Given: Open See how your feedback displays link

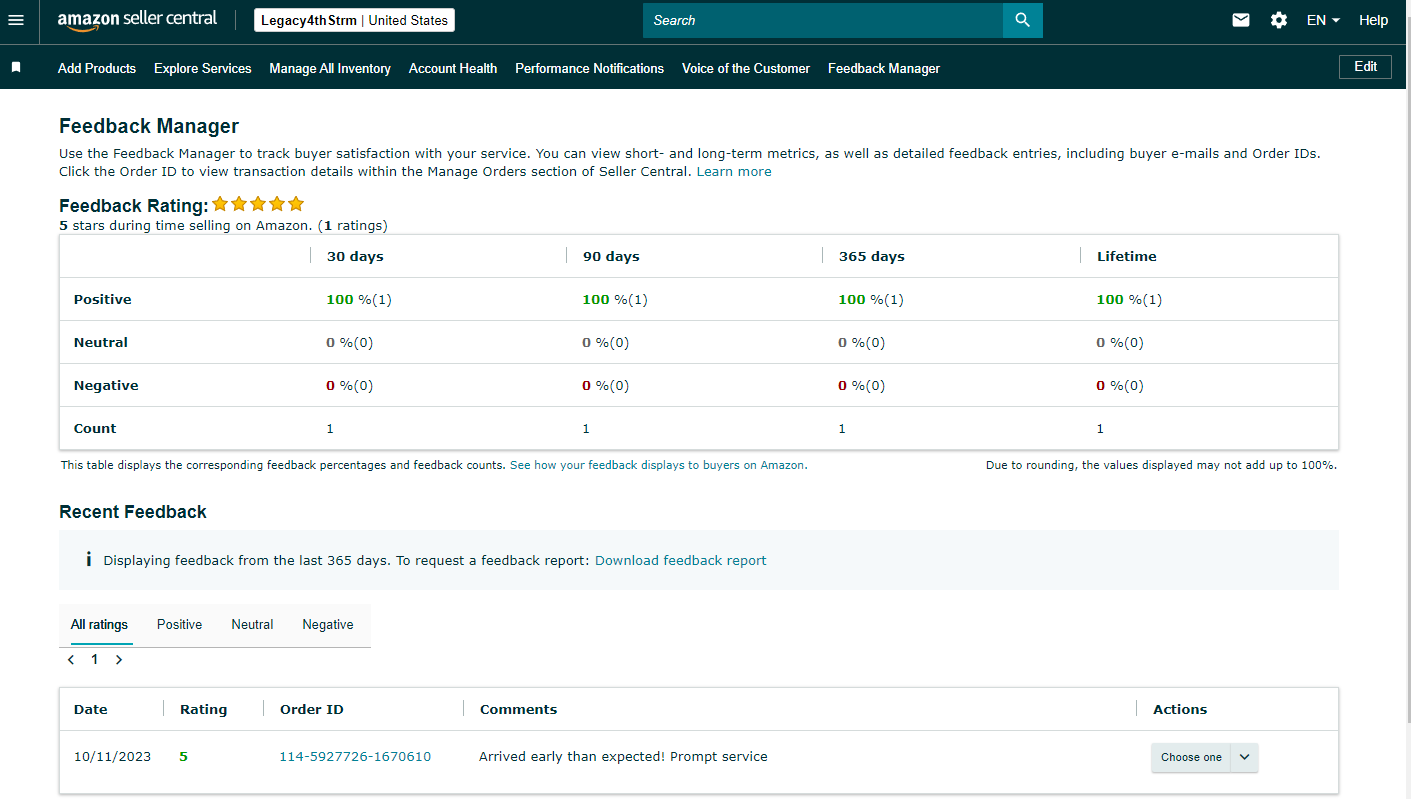Looking at the screenshot, I should coord(658,465).
